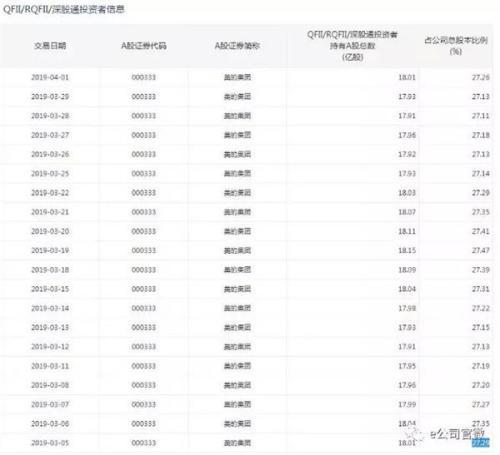Screen dimensions: 500x455
Task: Select date cell 2019-03-13
Action: (x=50, y=328)
